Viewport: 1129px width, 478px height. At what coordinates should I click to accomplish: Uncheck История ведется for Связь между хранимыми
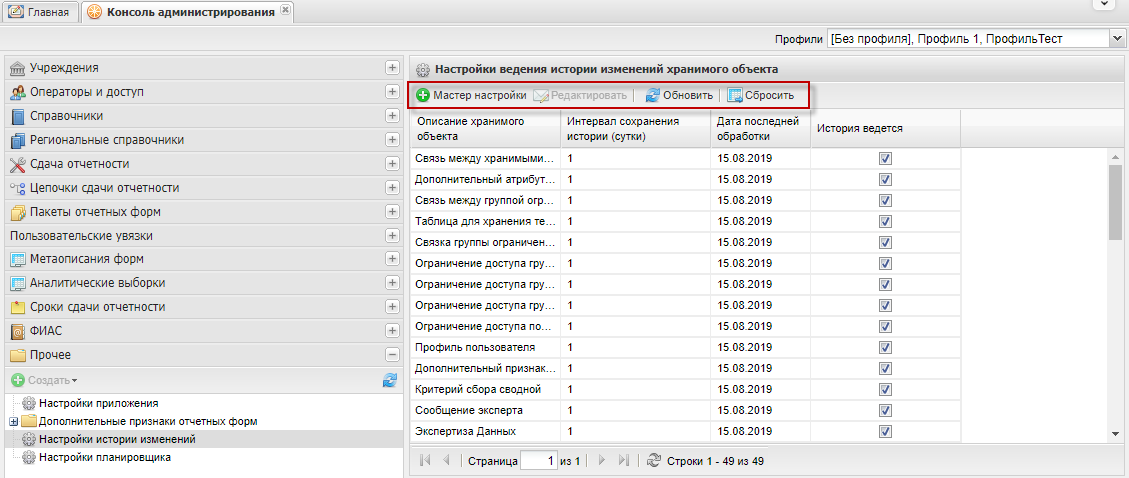click(886, 158)
